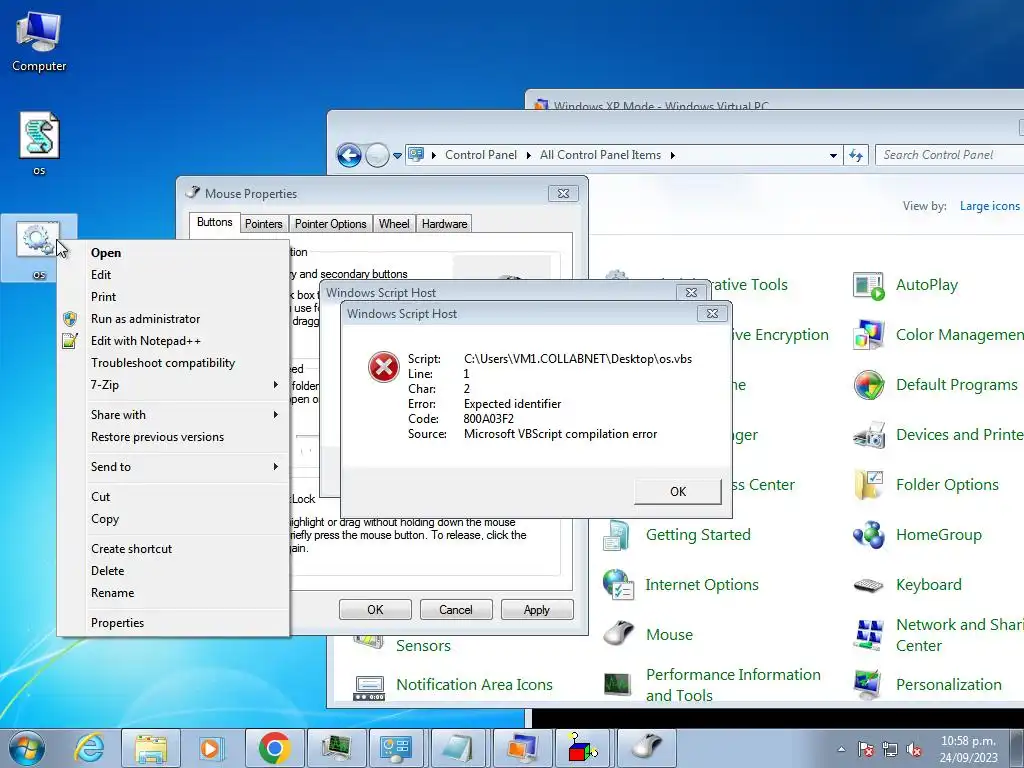The image size is (1024, 768).
Task: Click the Control Panel taskbar icon
Action: [396, 748]
